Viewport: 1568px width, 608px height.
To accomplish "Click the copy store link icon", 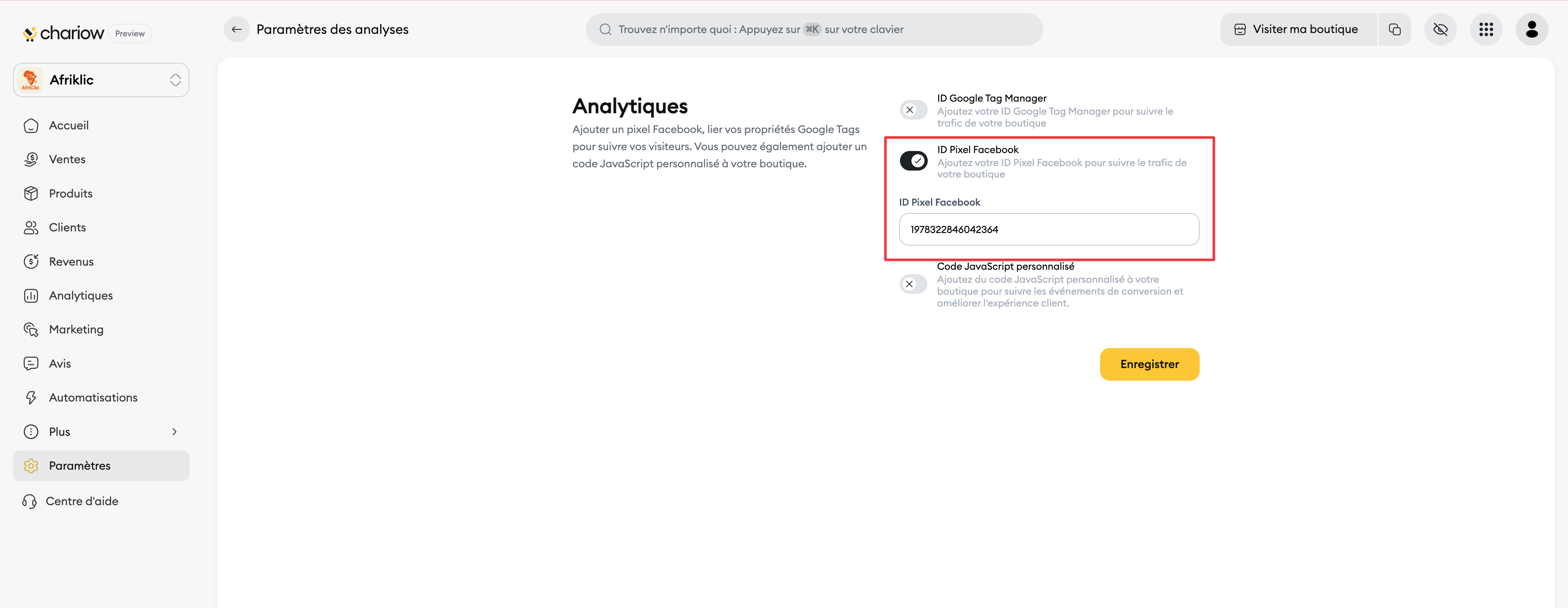I will [x=1394, y=29].
